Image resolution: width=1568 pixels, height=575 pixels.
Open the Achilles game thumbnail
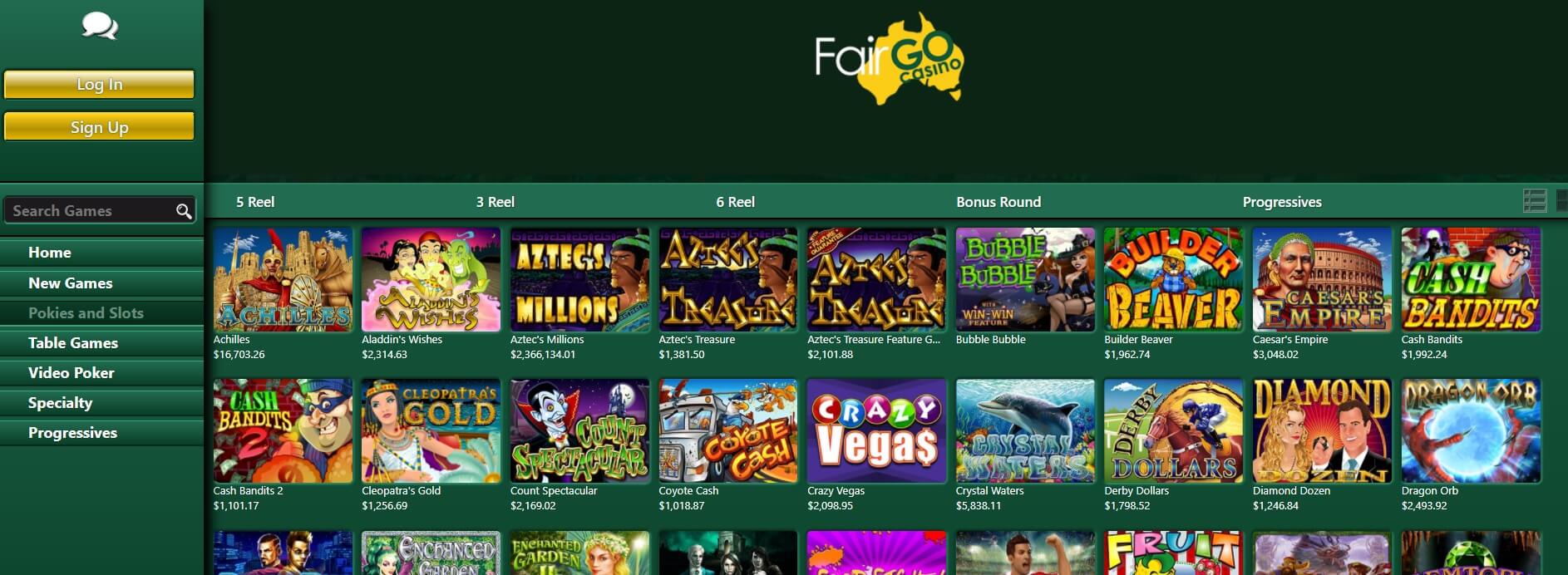(283, 280)
